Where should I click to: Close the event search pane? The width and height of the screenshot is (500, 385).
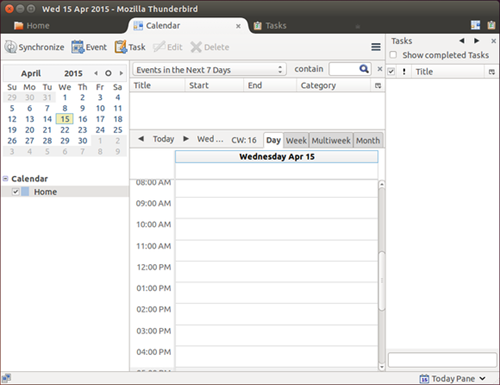[380, 69]
